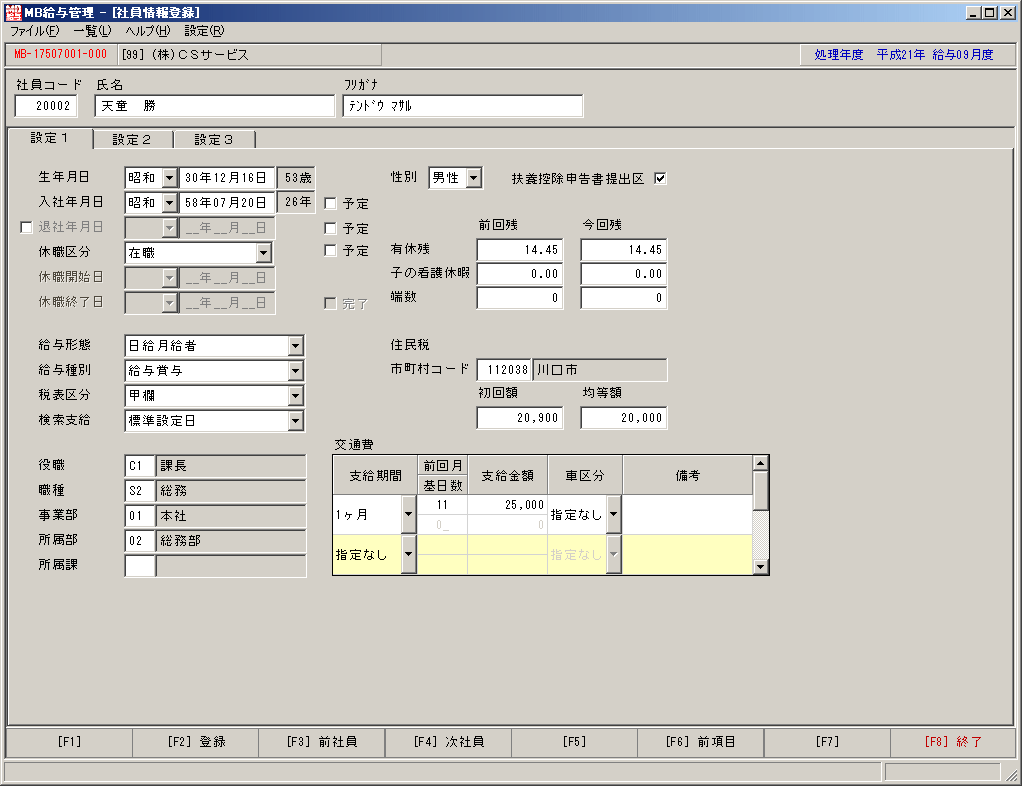Go to next employee with [F4] 次社員

pos(448,742)
